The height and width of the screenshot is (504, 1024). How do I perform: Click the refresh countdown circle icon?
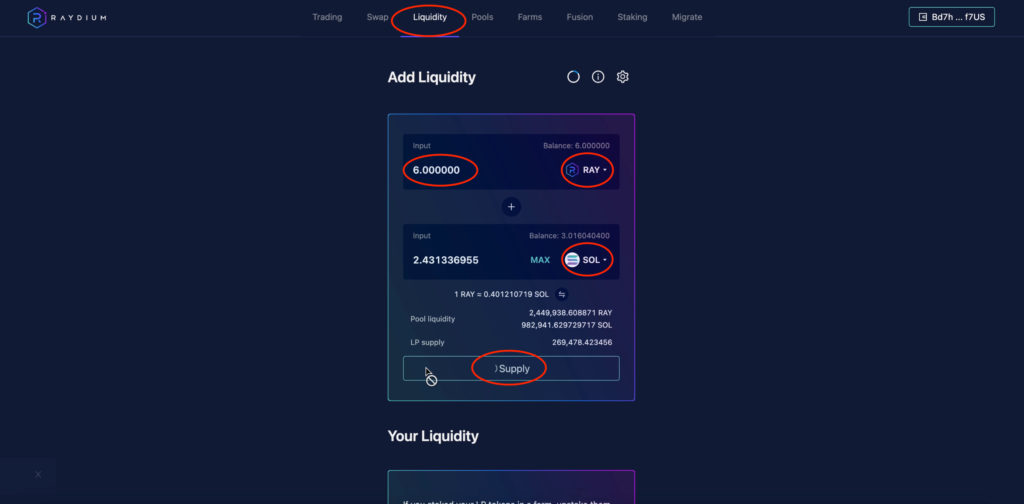pyautogui.click(x=573, y=77)
